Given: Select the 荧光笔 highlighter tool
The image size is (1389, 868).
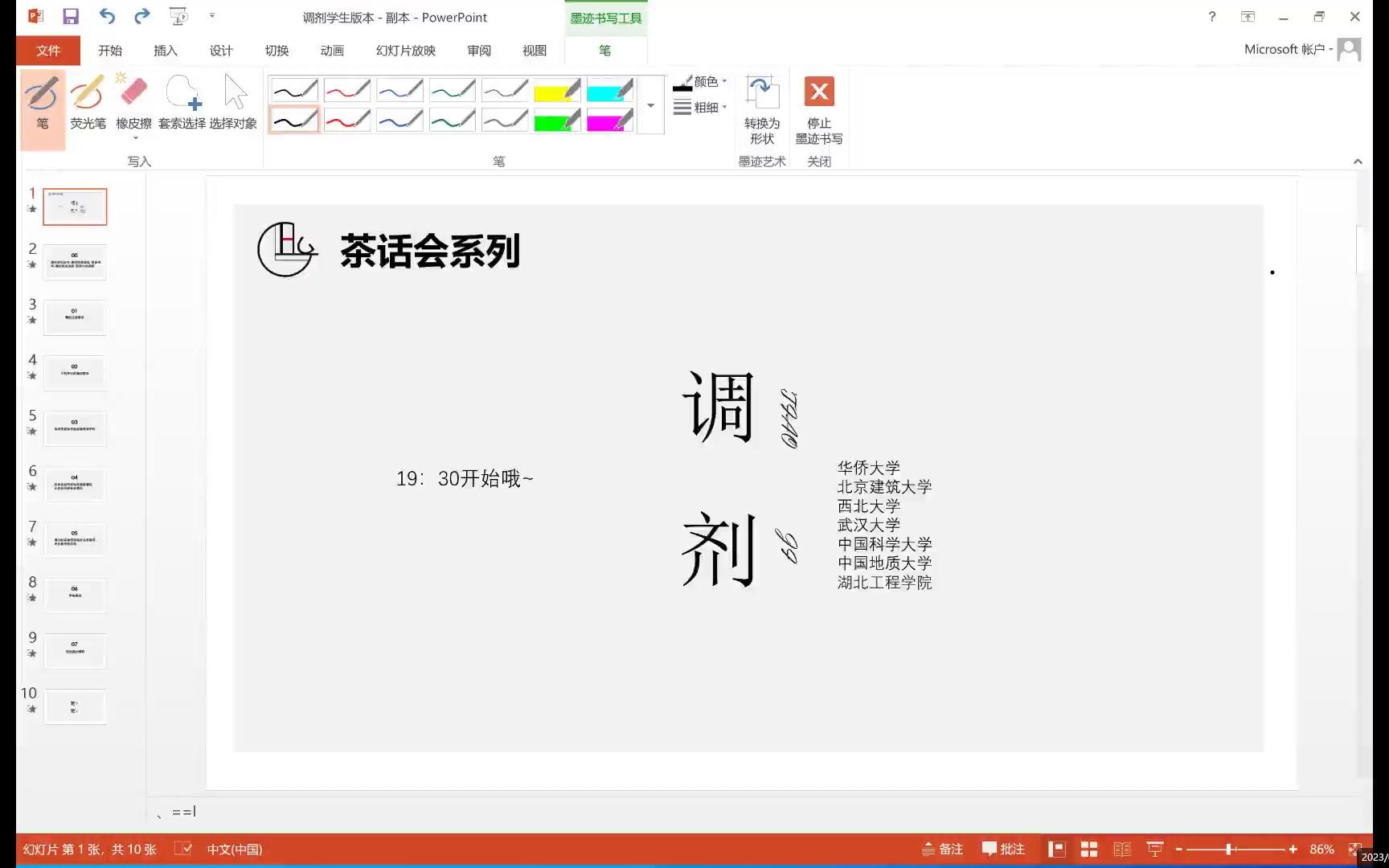Looking at the screenshot, I should click(88, 104).
